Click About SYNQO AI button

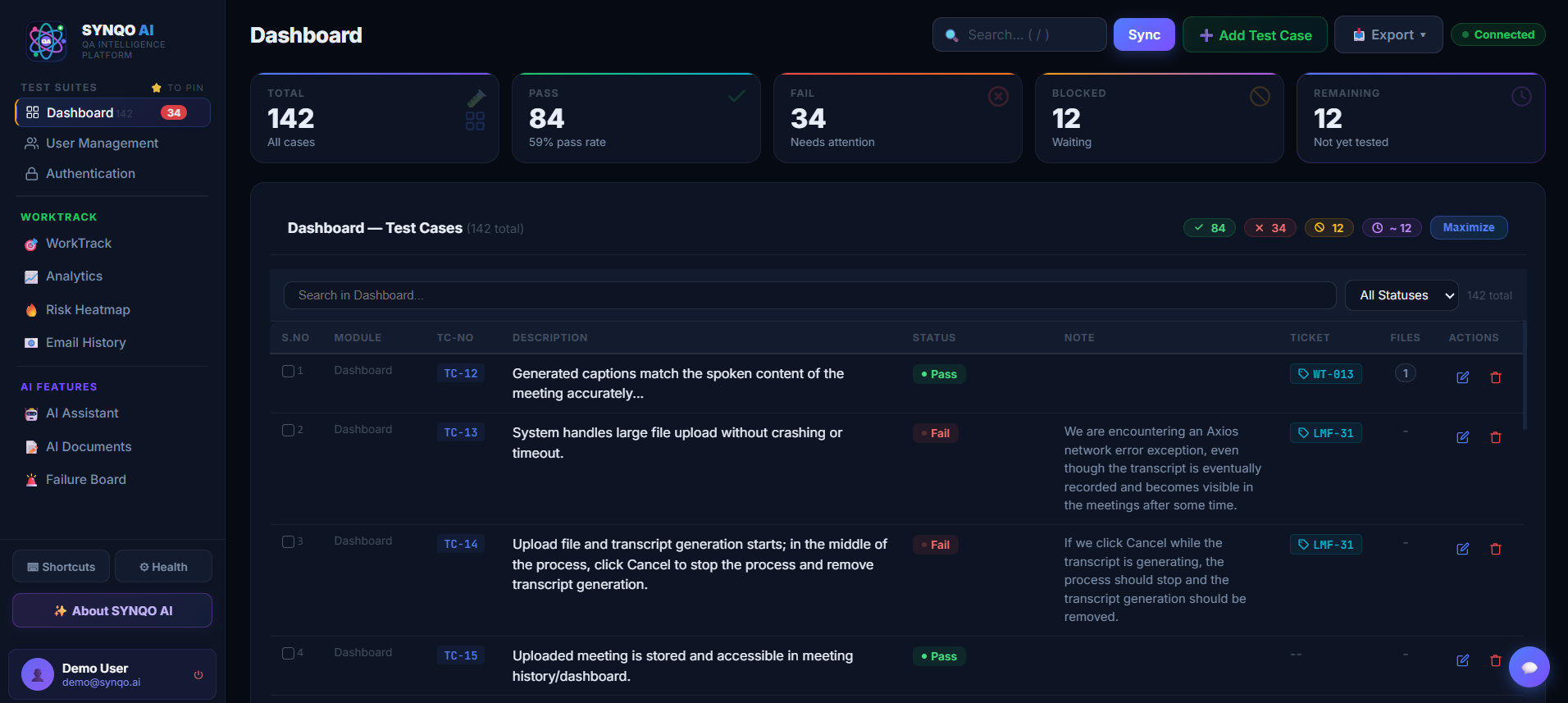112,610
